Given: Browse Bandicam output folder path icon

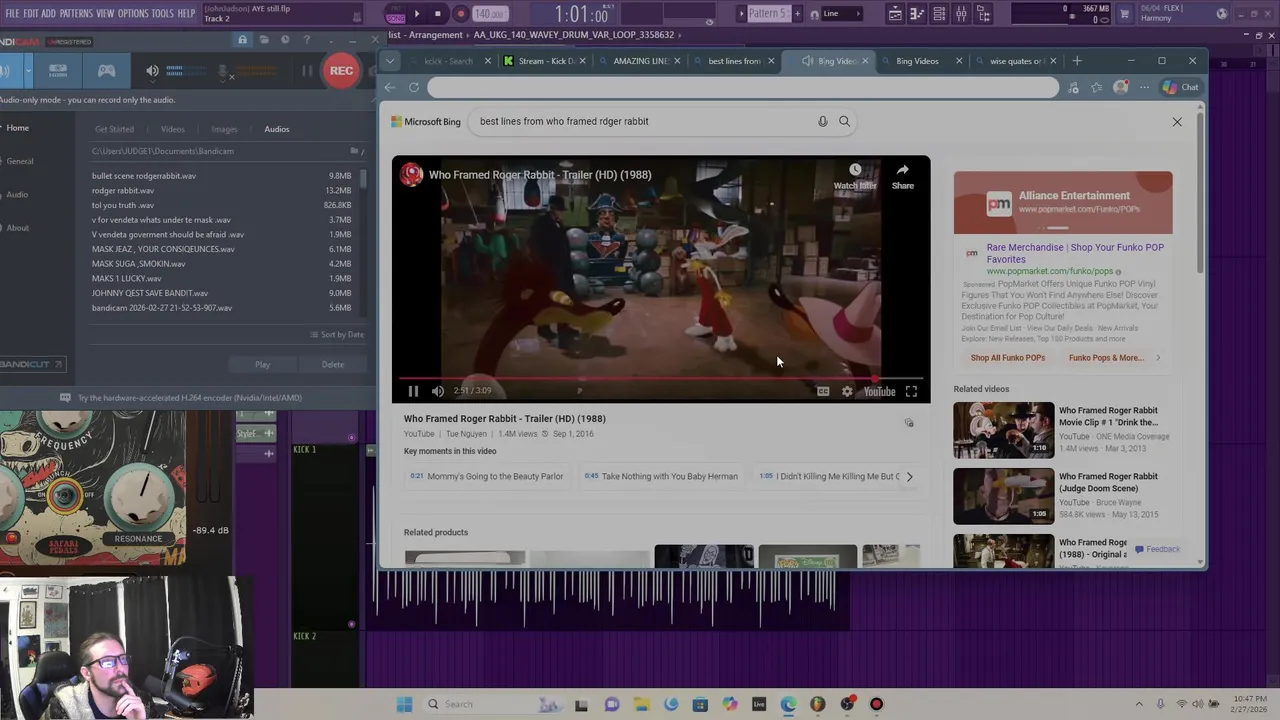Looking at the screenshot, I should [x=354, y=151].
